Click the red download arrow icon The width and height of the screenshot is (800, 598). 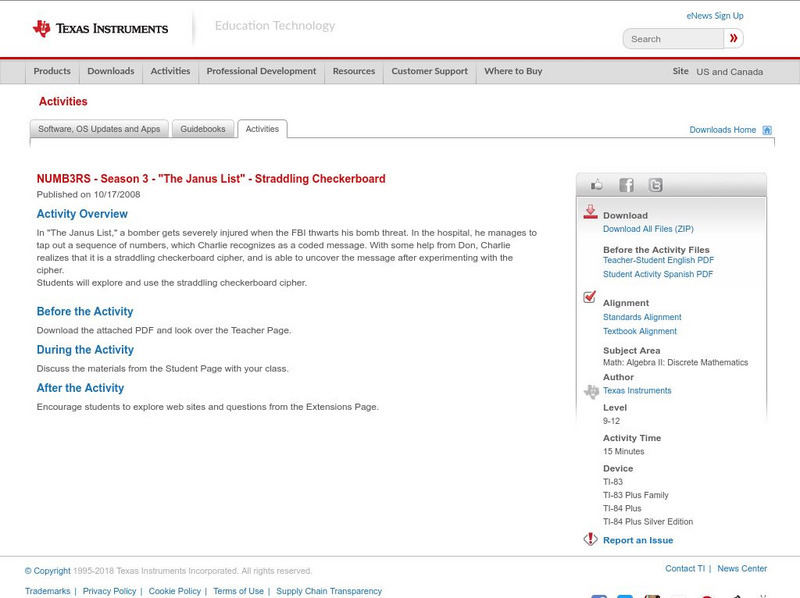tap(590, 212)
